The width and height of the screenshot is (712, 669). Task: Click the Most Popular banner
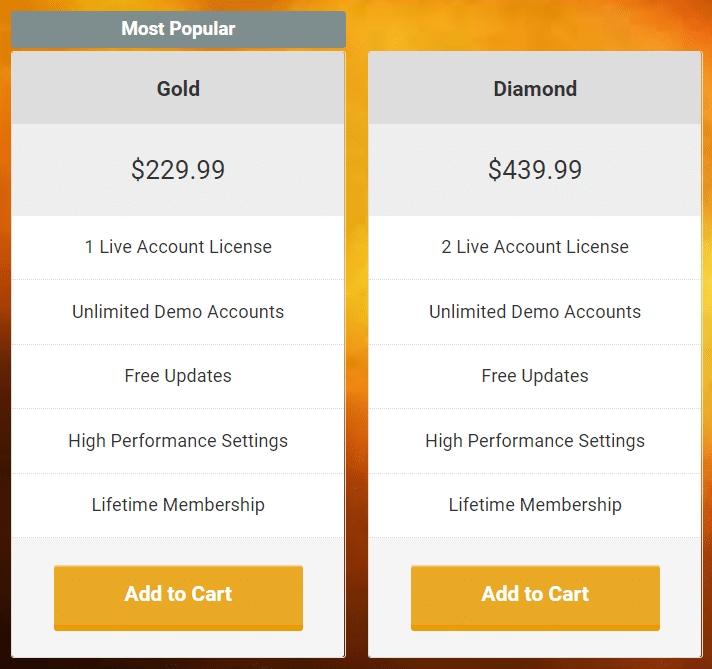pyautogui.click(x=178, y=29)
